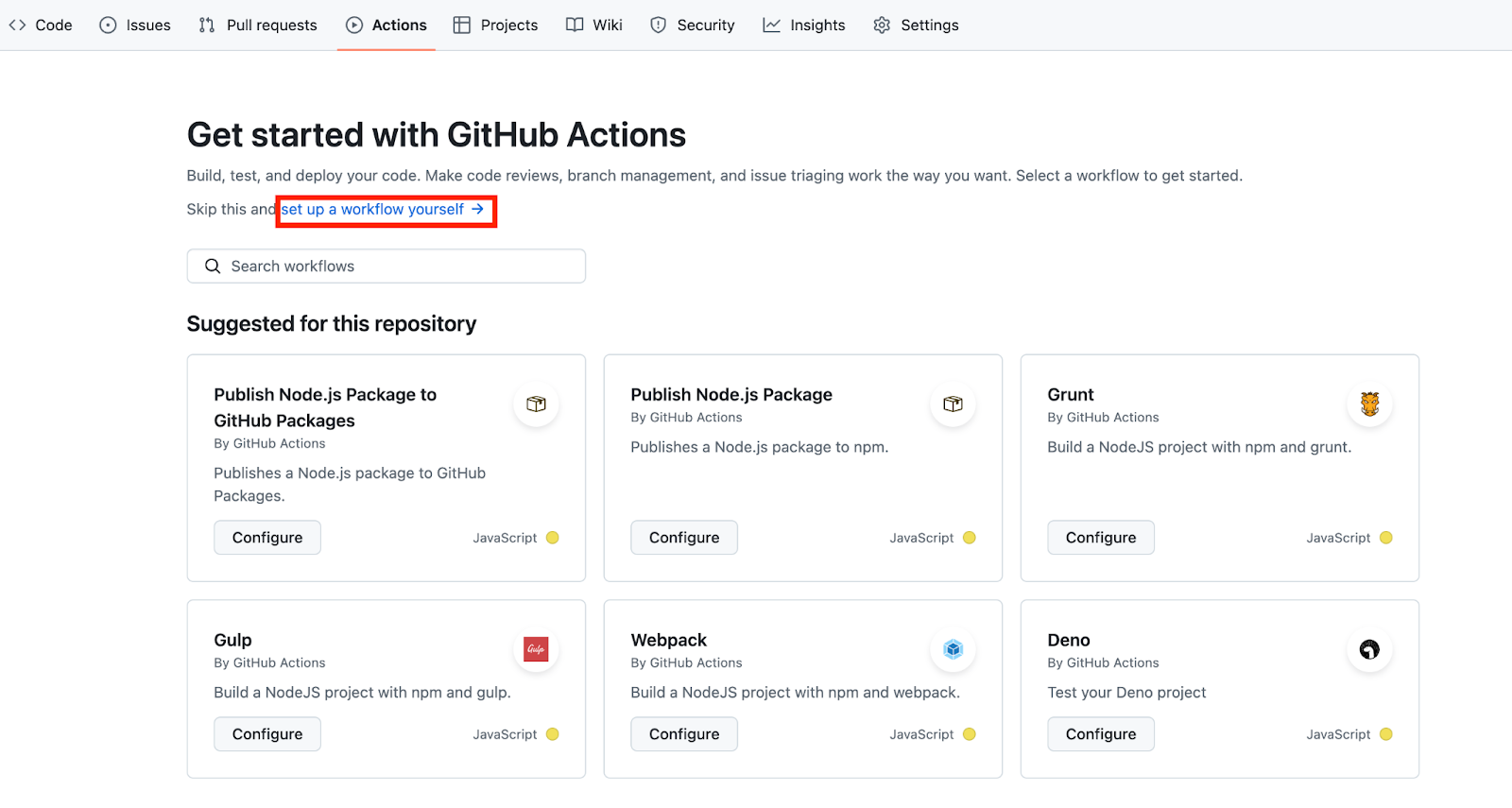Click the Grunt card title

[1071, 395]
